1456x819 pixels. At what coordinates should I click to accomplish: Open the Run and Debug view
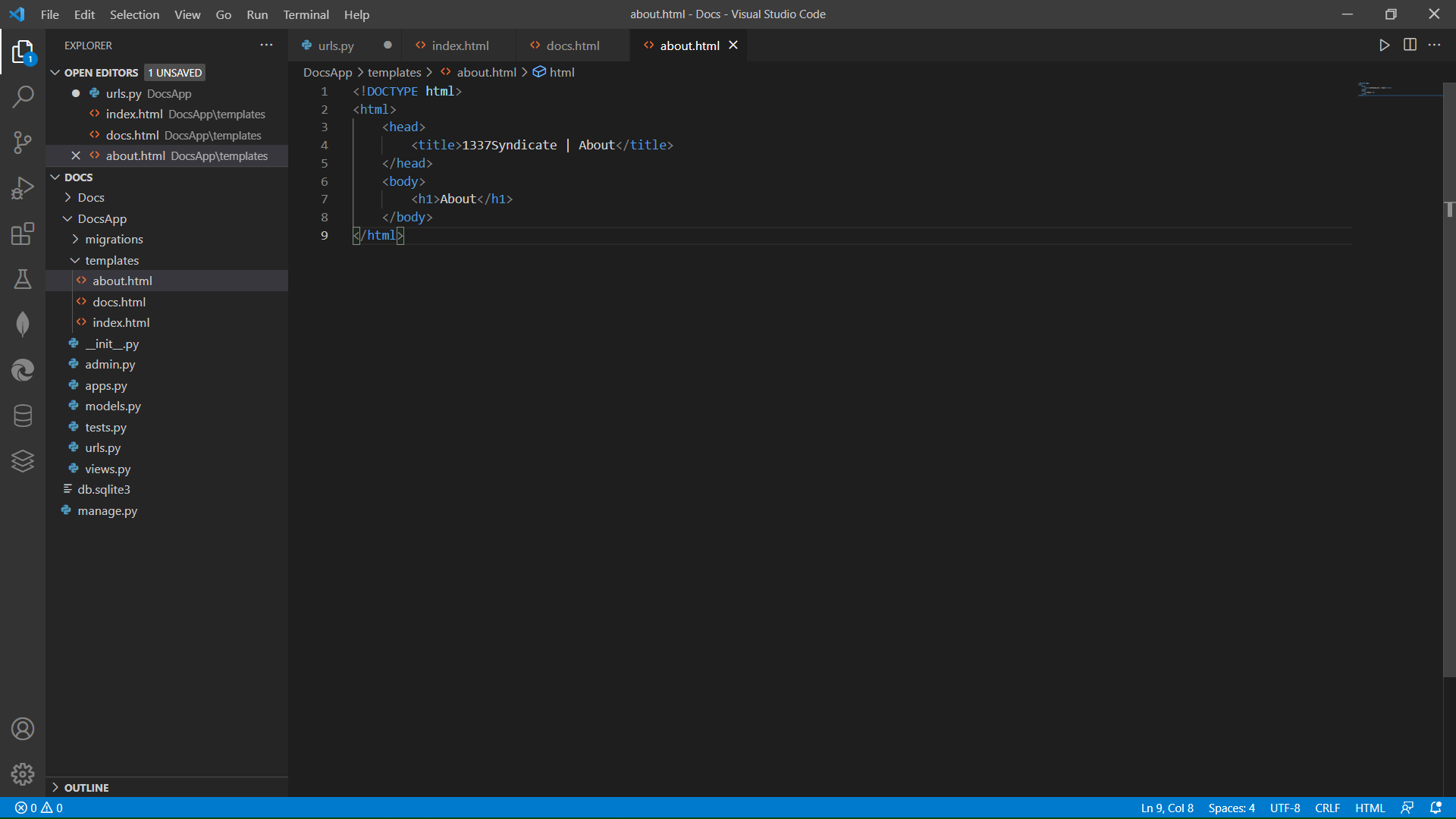pyautogui.click(x=23, y=188)
